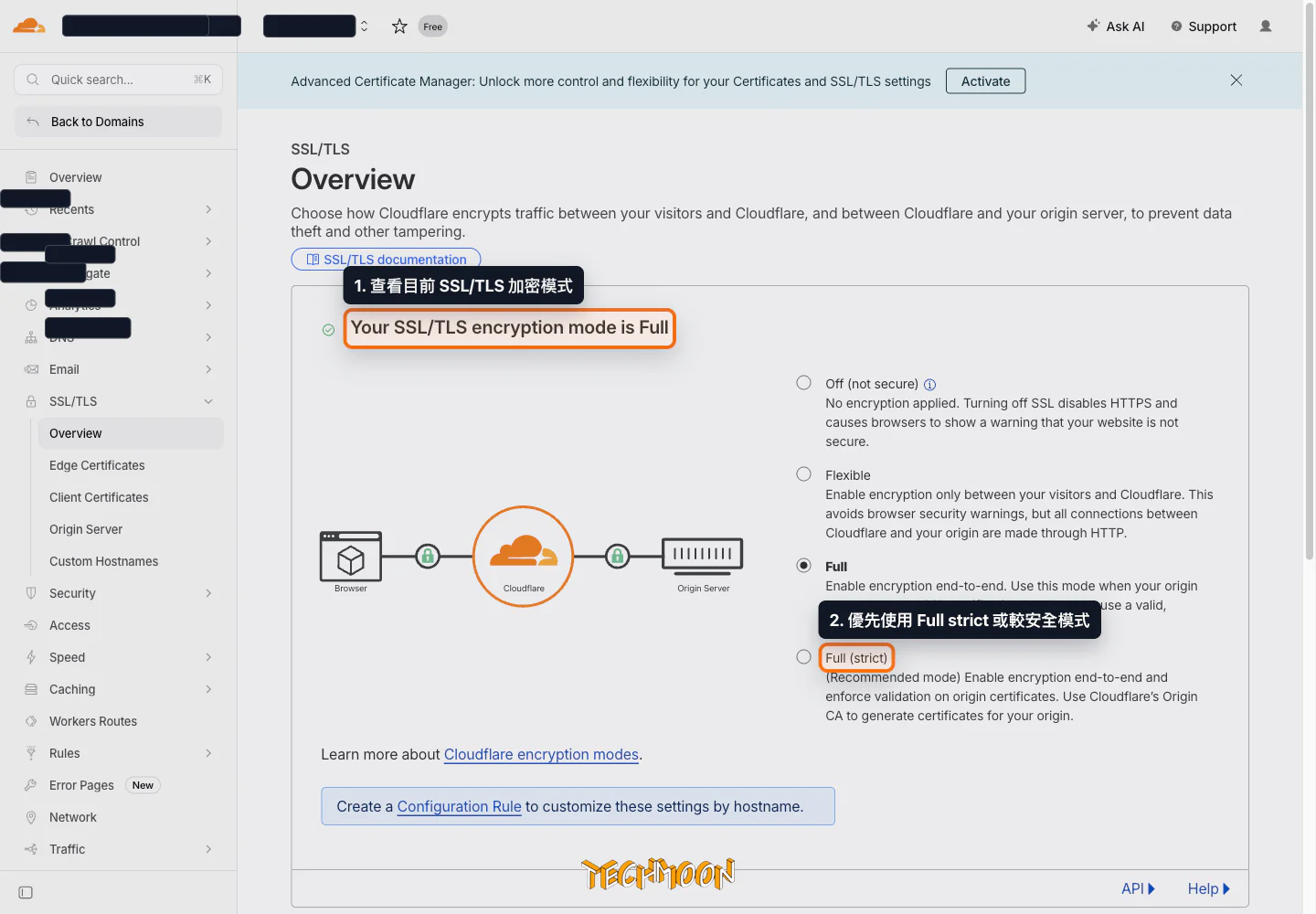Open Edge Certificates page
This screenshot has height=914, width=1316.
pos(97,465)
